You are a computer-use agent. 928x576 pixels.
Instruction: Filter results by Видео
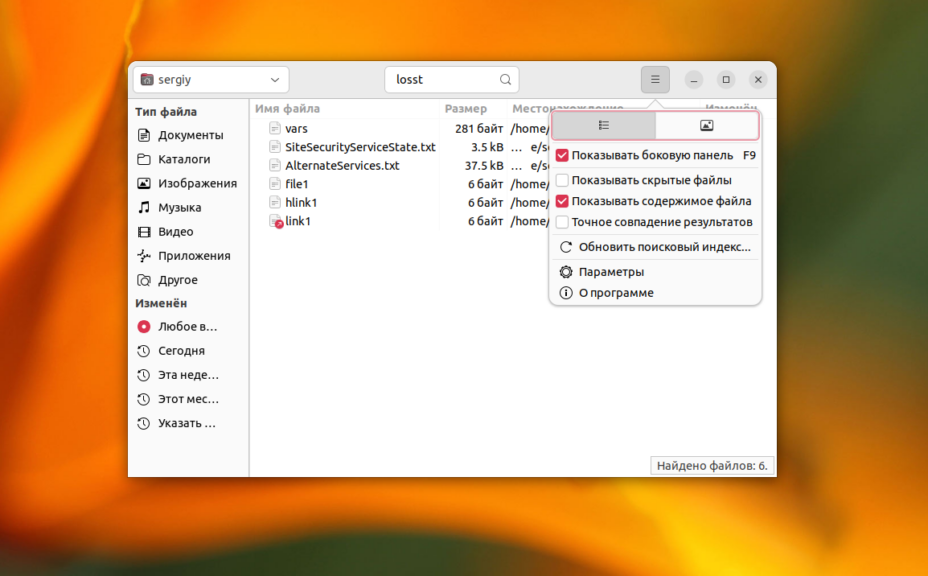175,231
